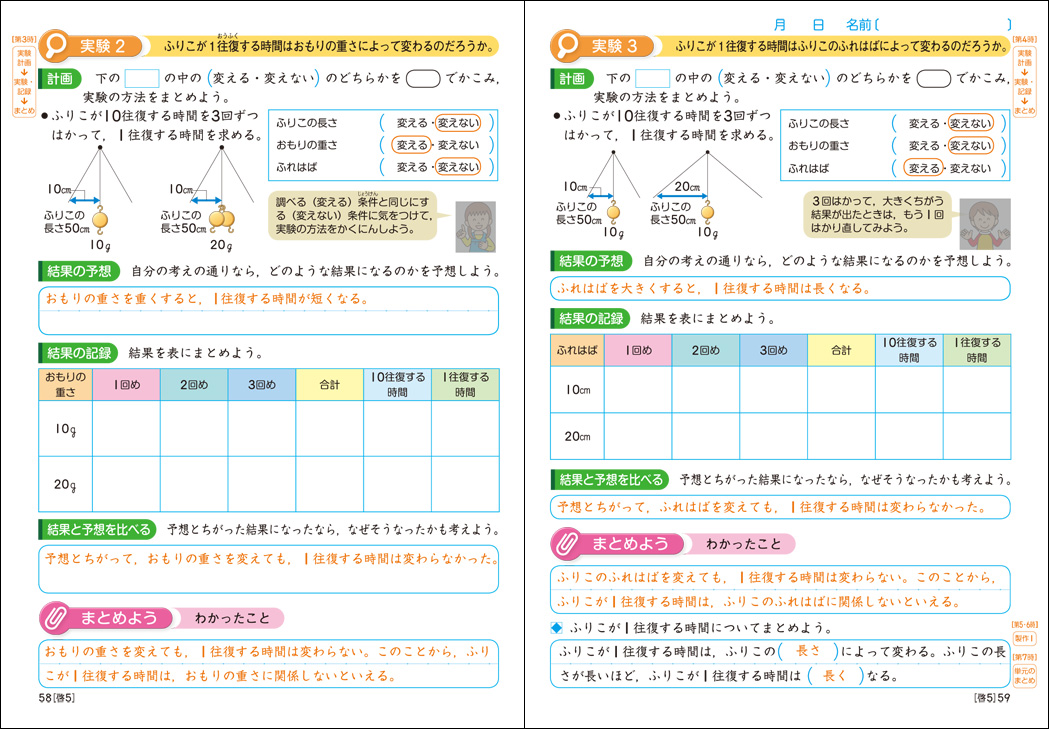The height and width of the screenshot is (729, 1049).
Task: Click the blank filled with 長さ
Action: pyautogui.click(x=808, y=651)
